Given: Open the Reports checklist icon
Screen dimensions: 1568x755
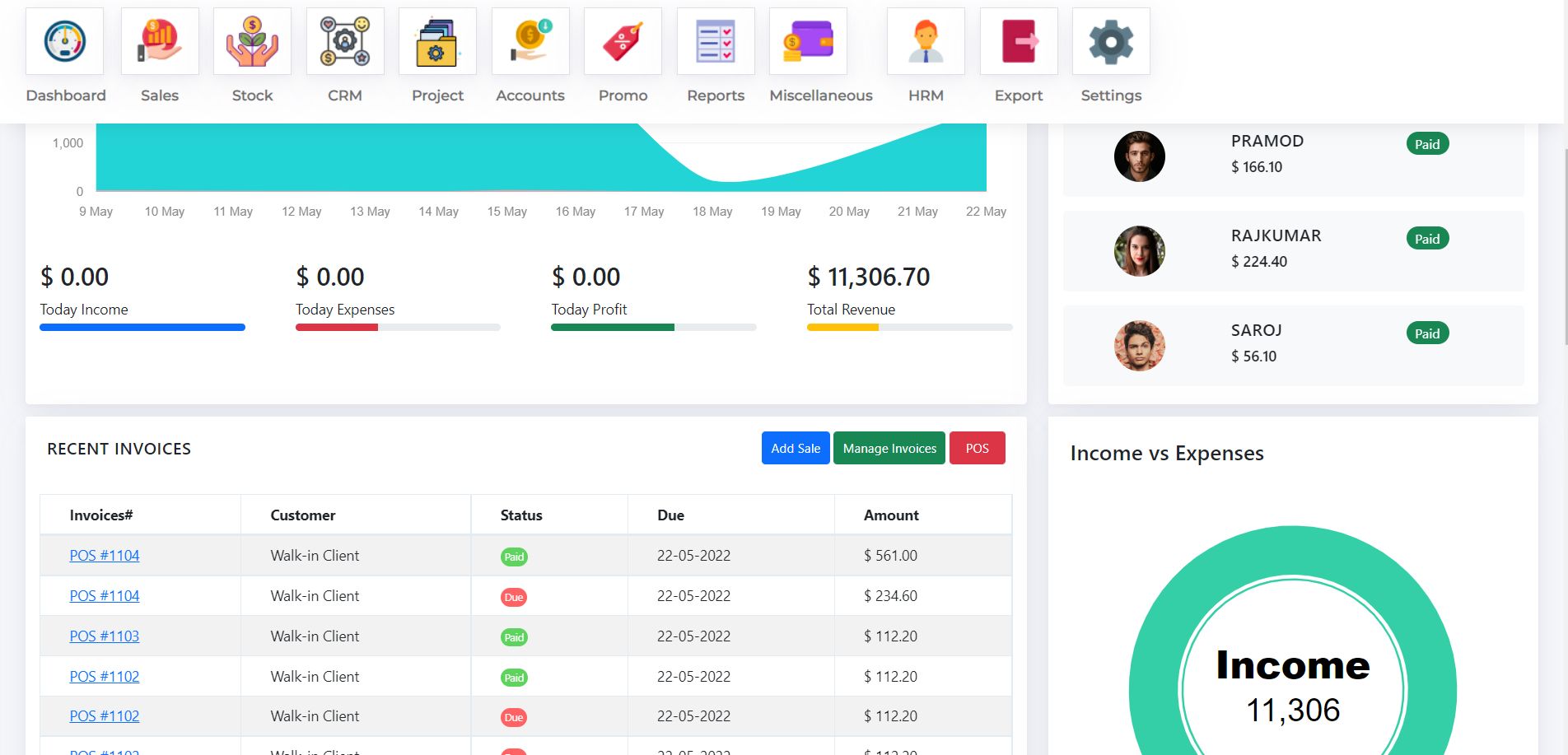Looking at the screenshot, I should (716, 41).
